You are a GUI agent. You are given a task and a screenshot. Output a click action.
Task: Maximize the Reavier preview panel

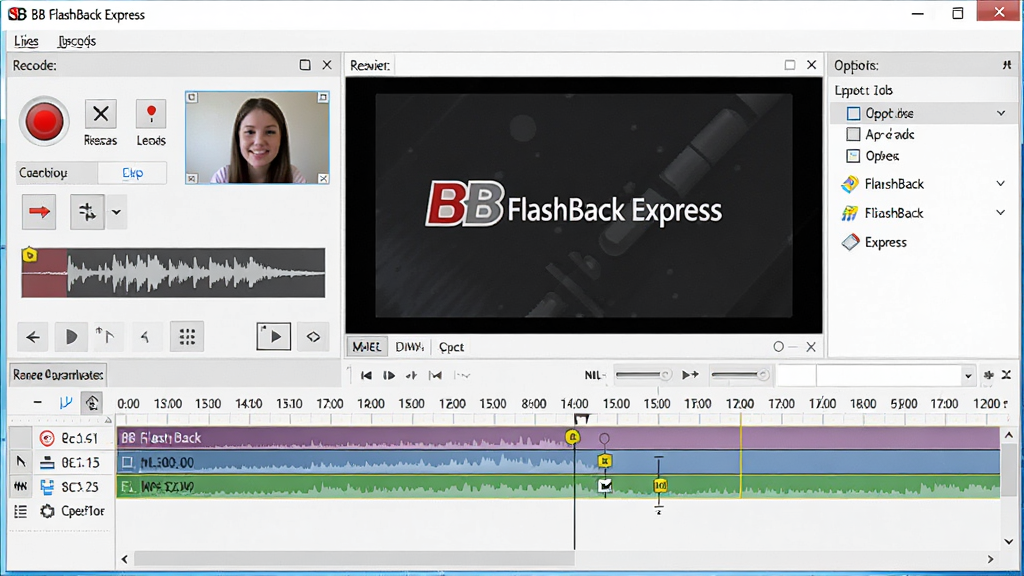tap(790, 65)
